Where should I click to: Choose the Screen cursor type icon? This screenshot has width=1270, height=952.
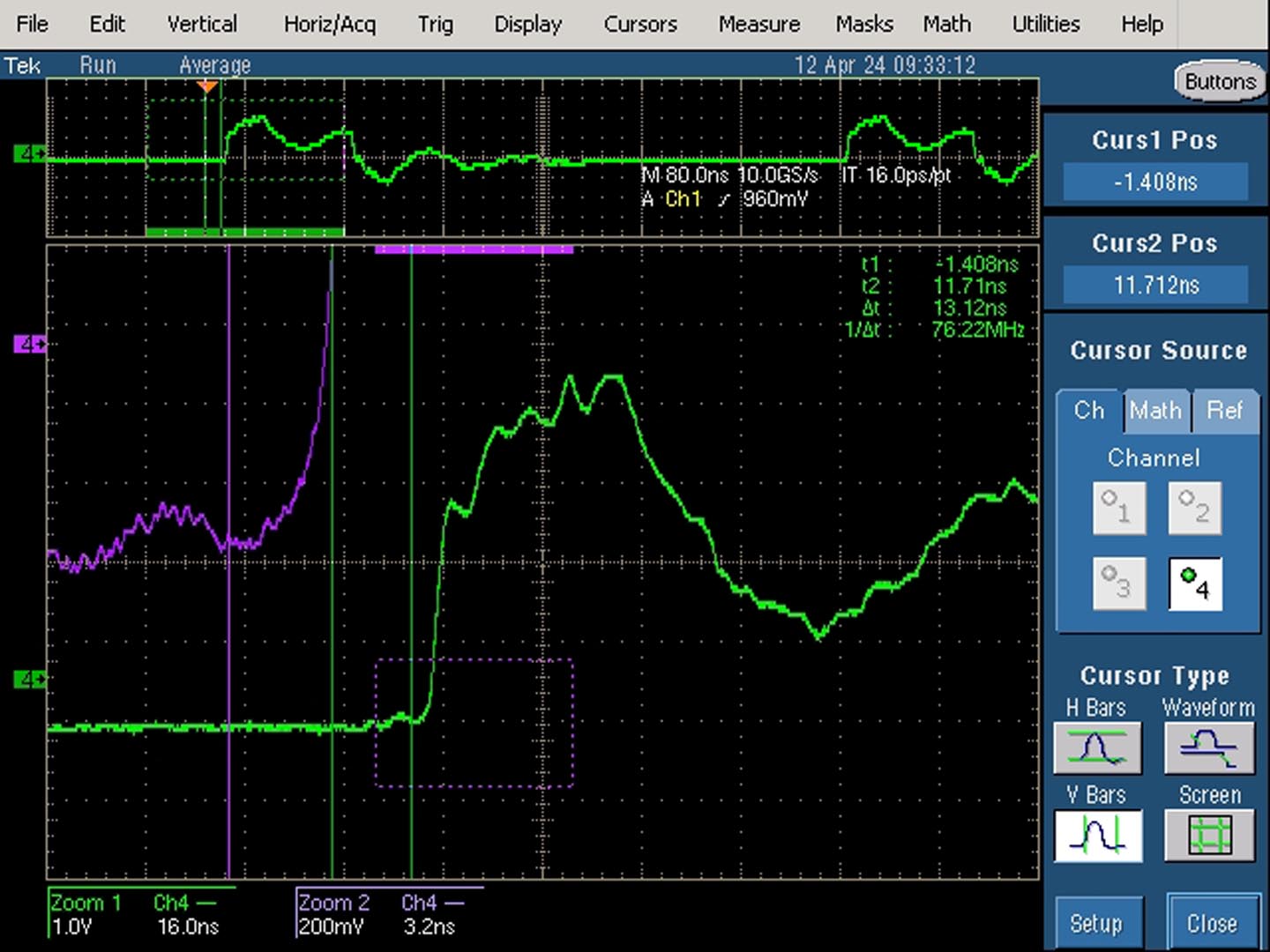(x=1209, y=836)
